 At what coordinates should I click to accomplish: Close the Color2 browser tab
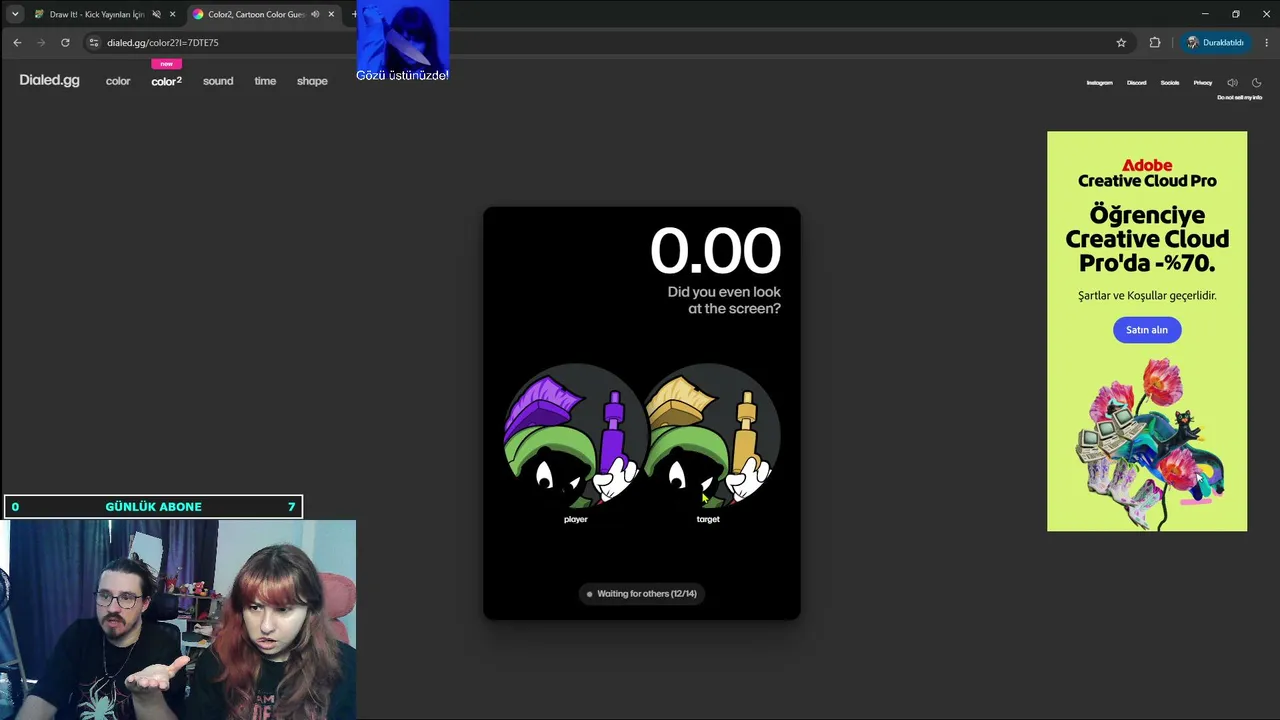(x=331, y=14)
